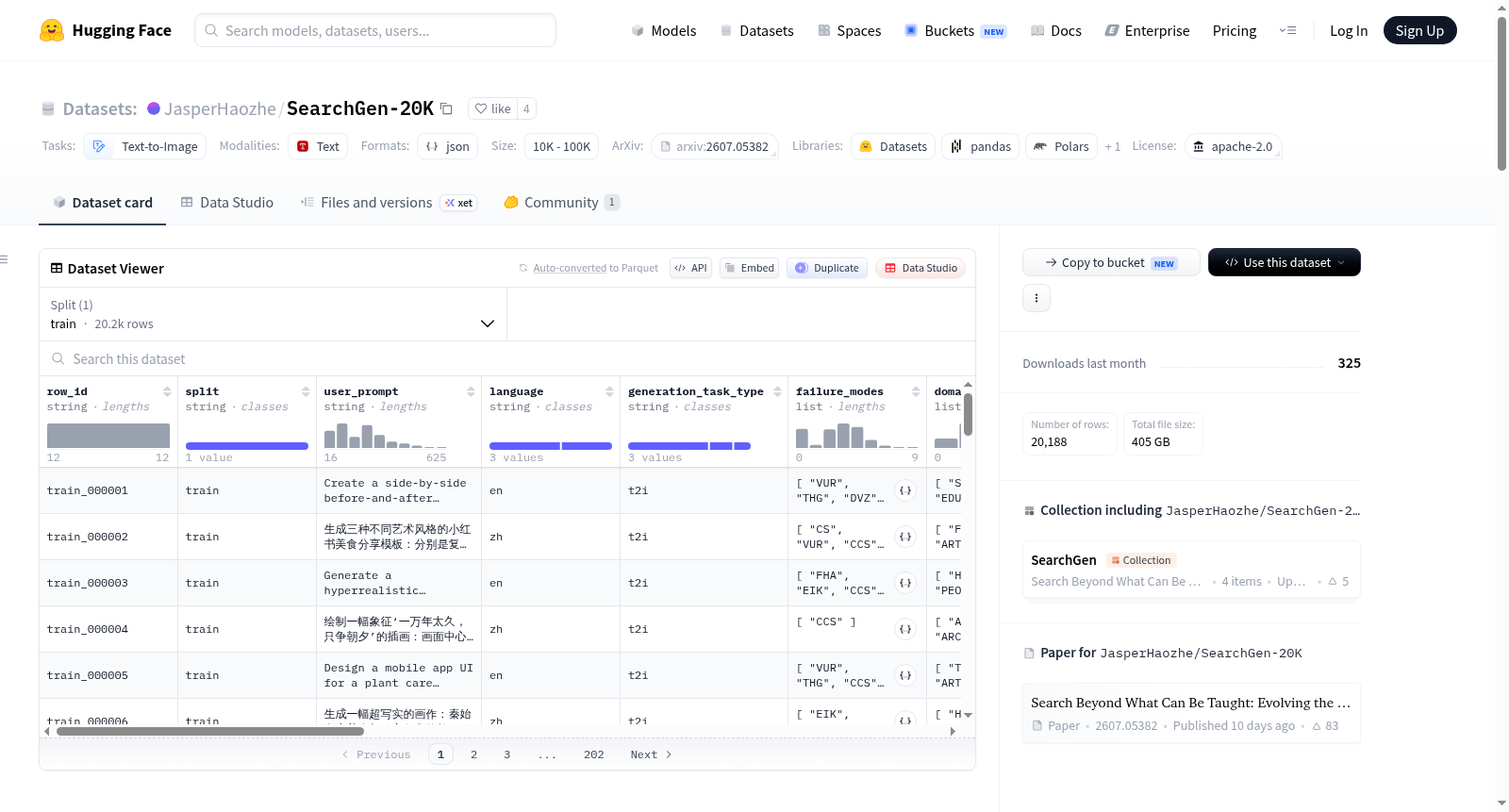
Task: Filter by the 10K - 100K size tag
Action: [561, 146]
